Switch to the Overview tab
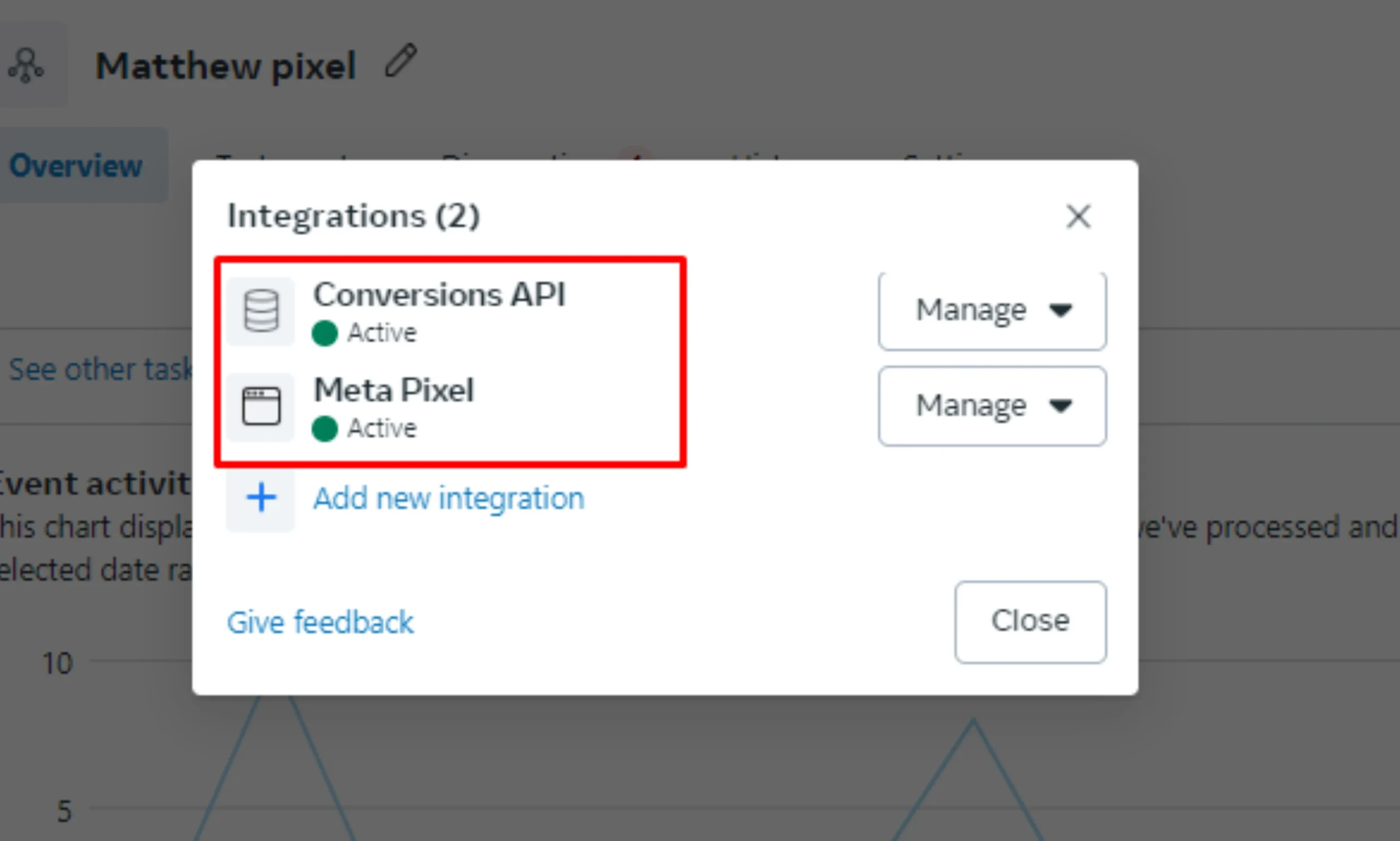 pyautogui.click(x=76, y=166)
